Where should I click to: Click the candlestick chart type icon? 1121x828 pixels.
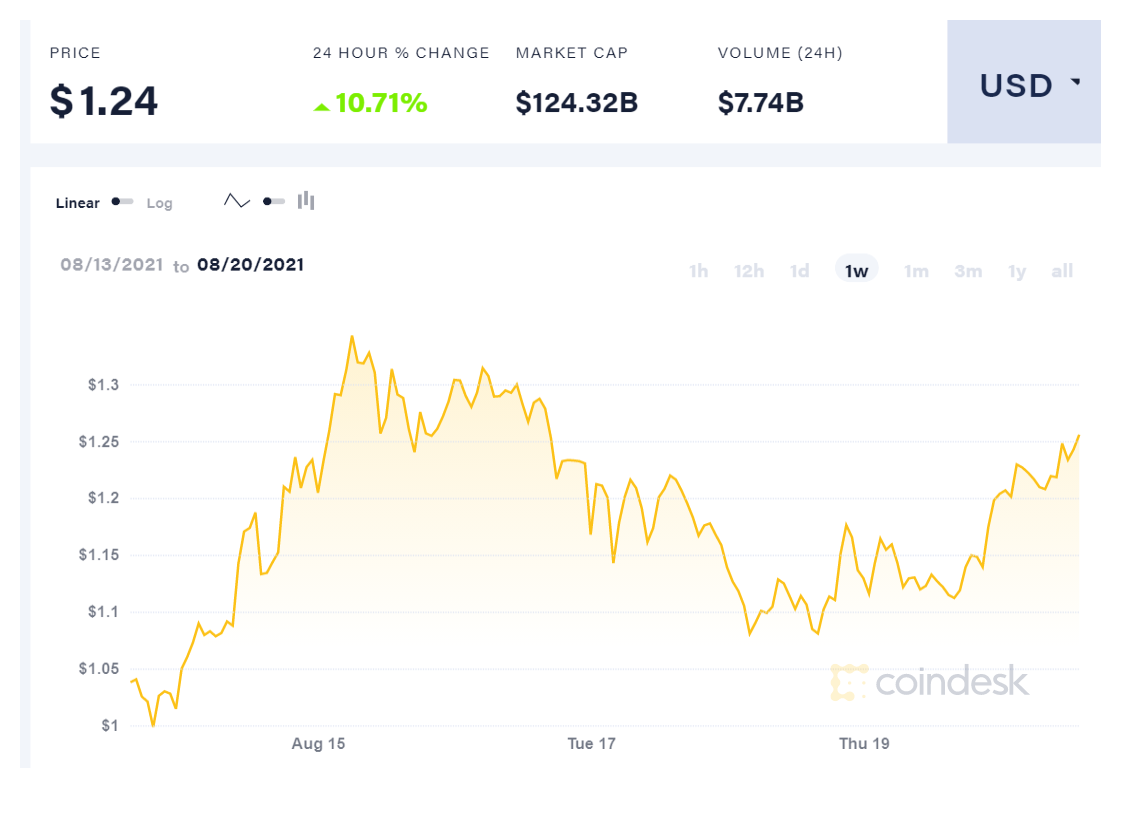point(306,201)
